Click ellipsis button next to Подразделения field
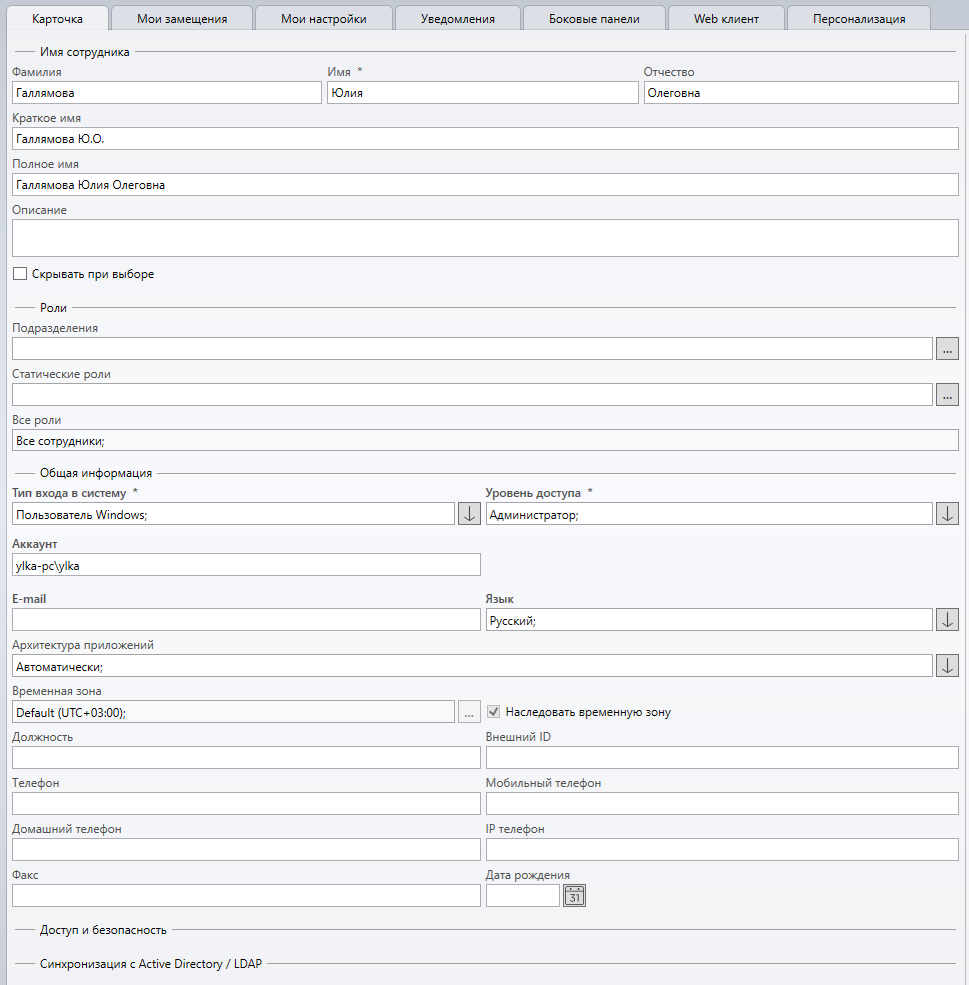 point(947,349)
